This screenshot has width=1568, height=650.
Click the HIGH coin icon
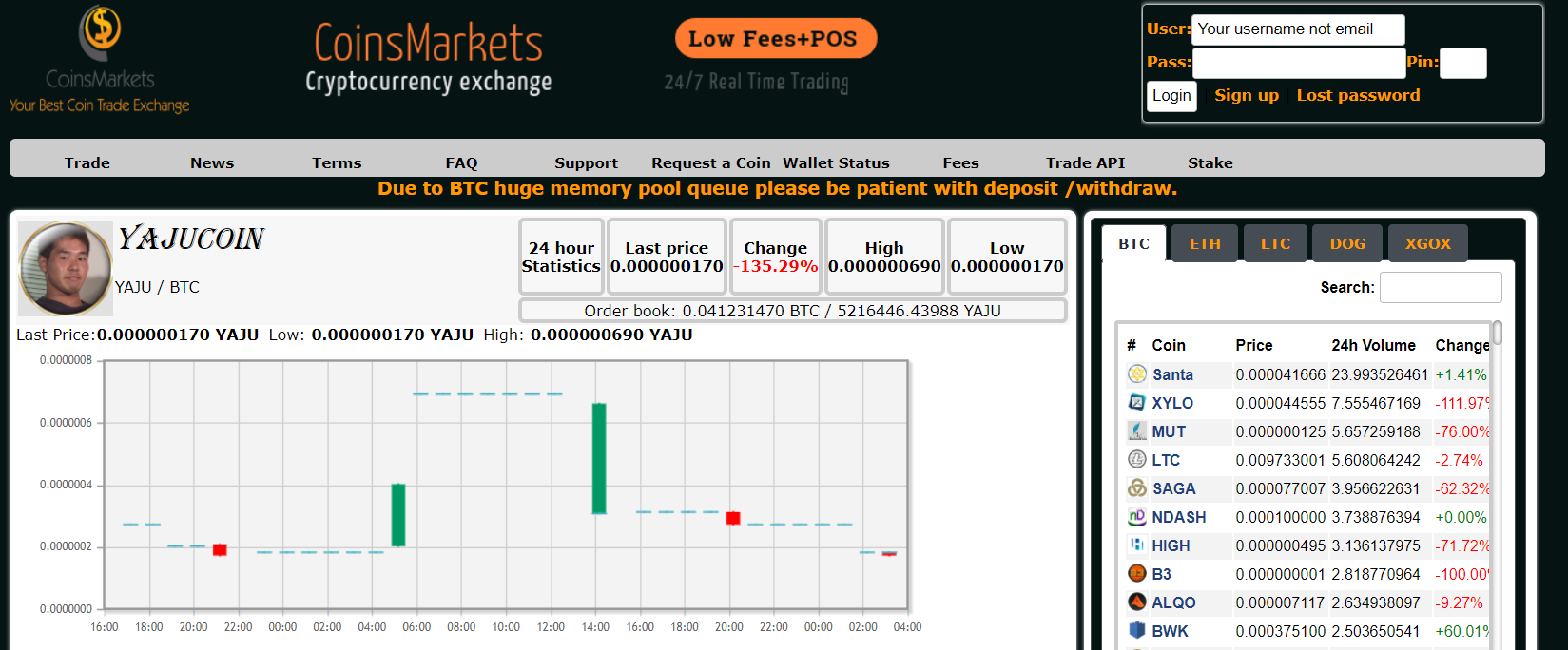(1137, 545)
